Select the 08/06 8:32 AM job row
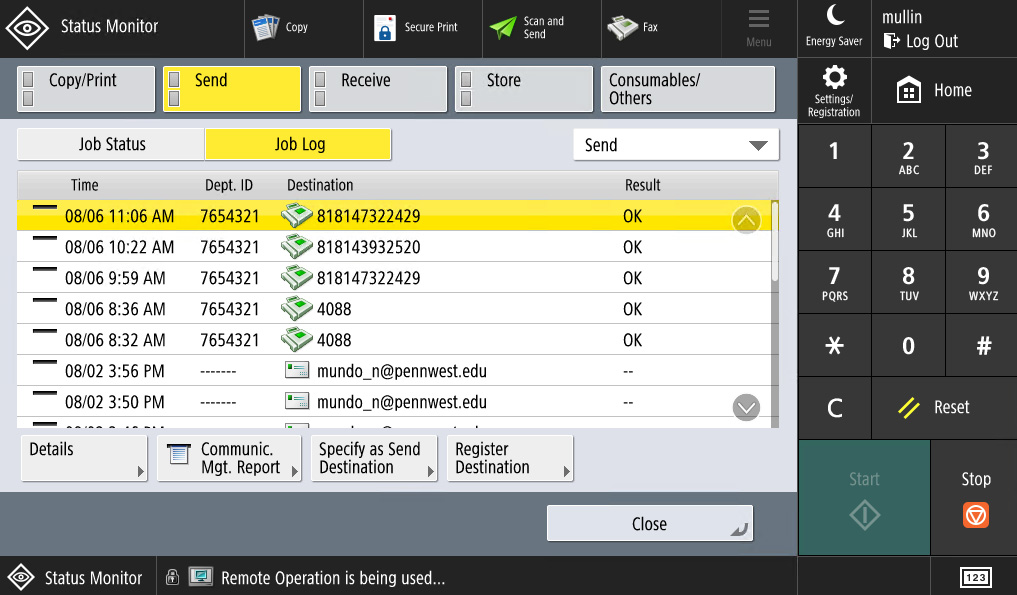1017x595 pixels. pos(394,339)
